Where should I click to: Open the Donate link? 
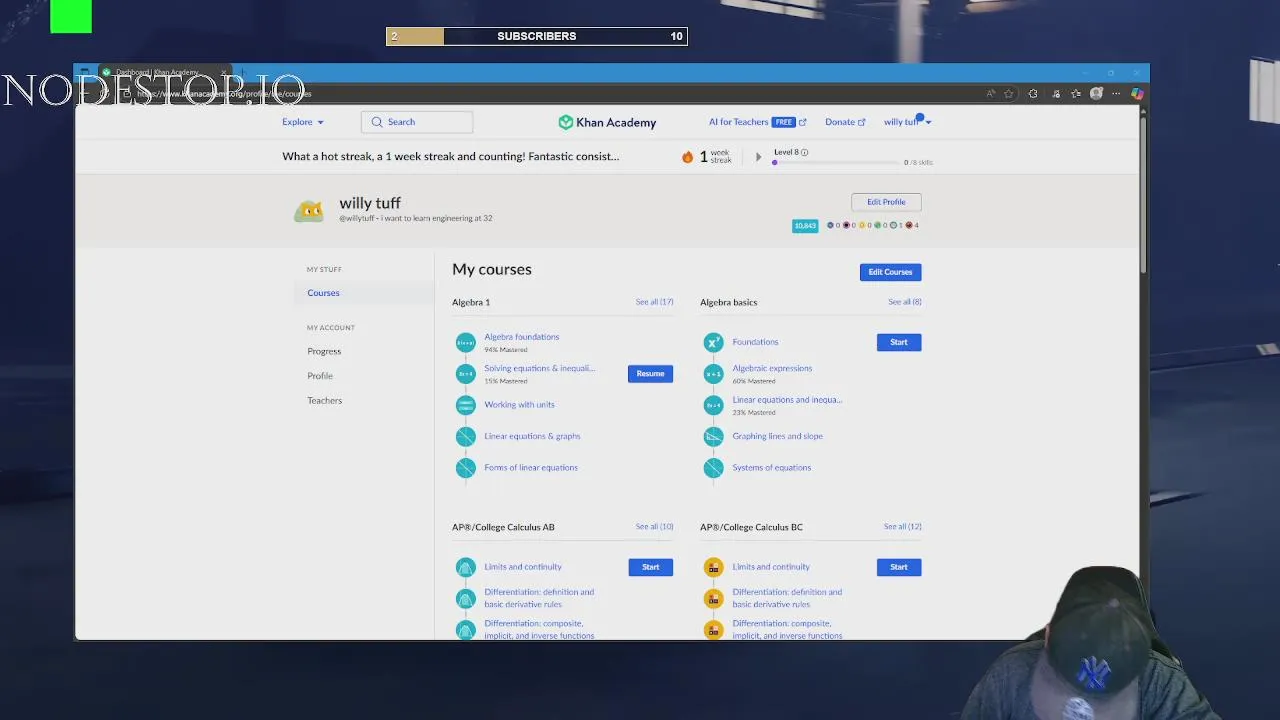[845, 122]
